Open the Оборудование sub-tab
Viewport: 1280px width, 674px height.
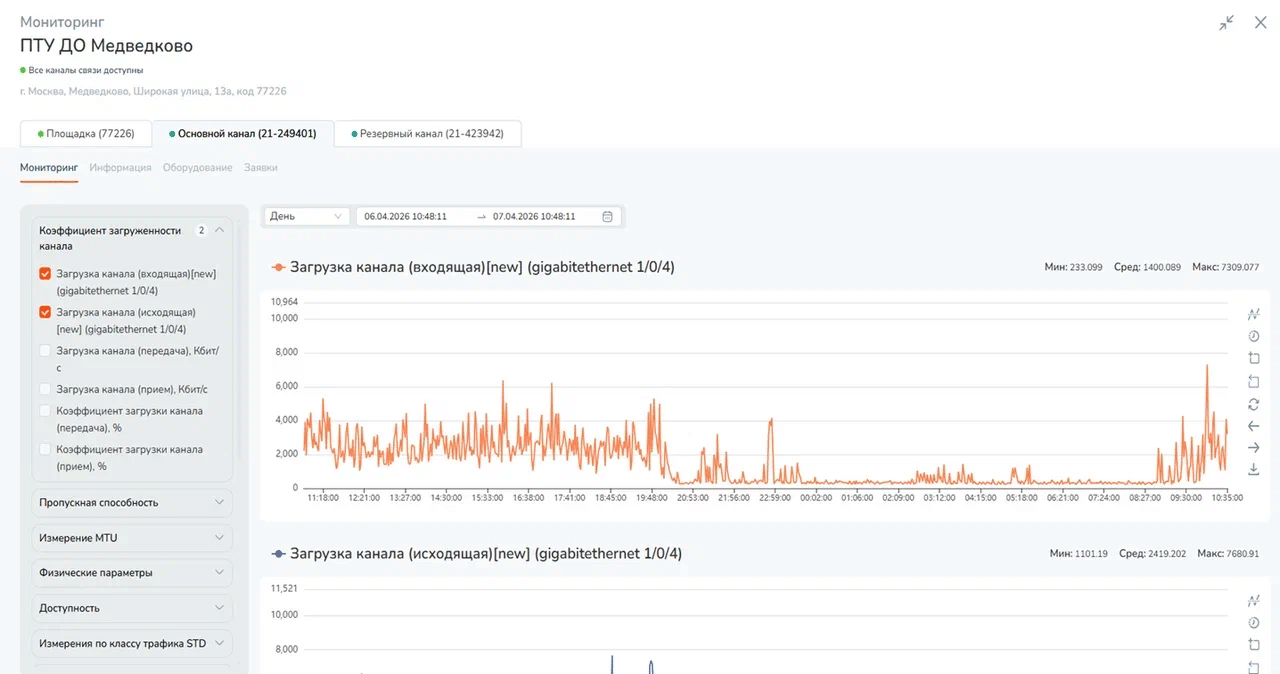(x=198, y=167)
